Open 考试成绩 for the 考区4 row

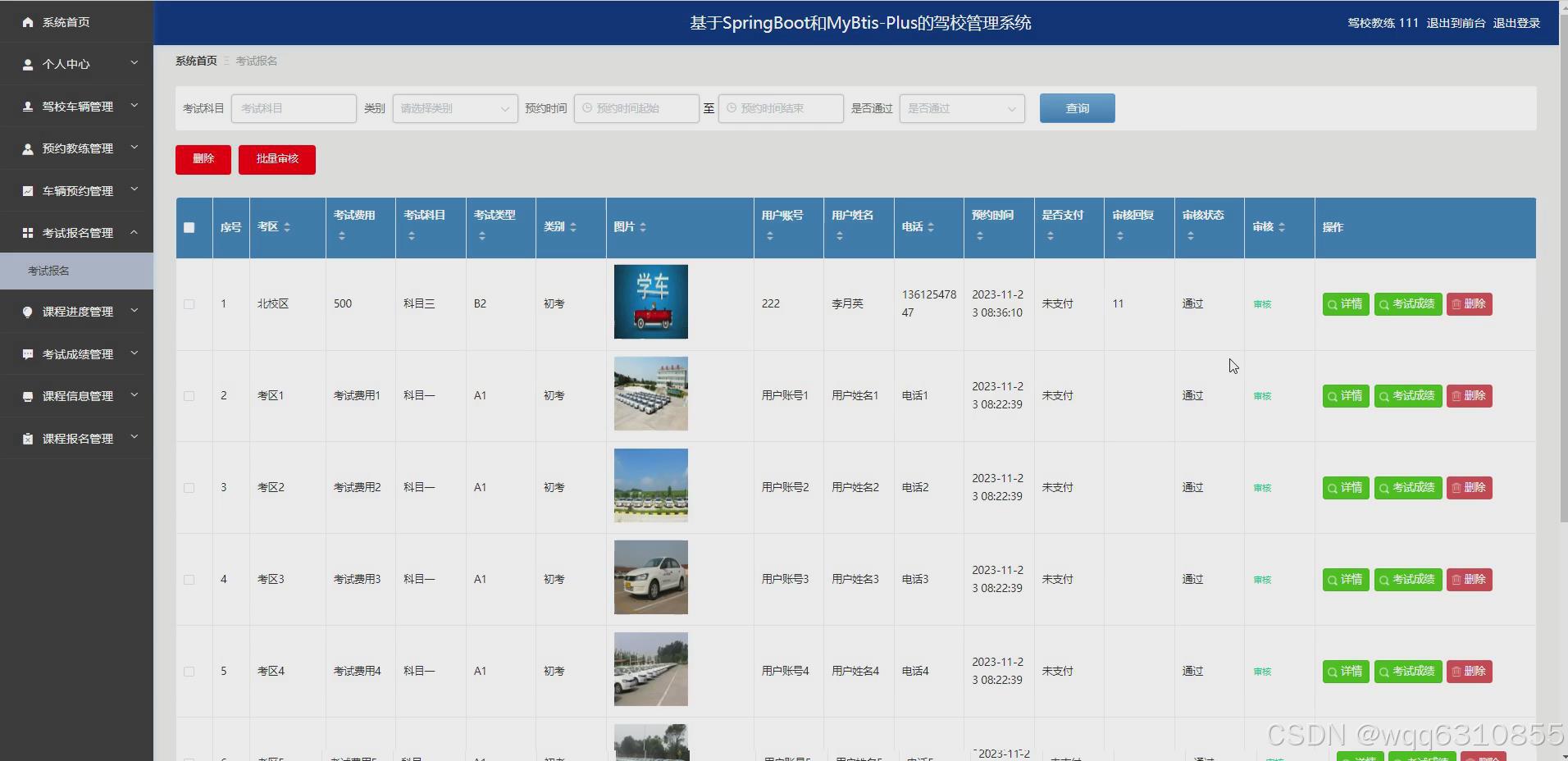click(1408, 672)
